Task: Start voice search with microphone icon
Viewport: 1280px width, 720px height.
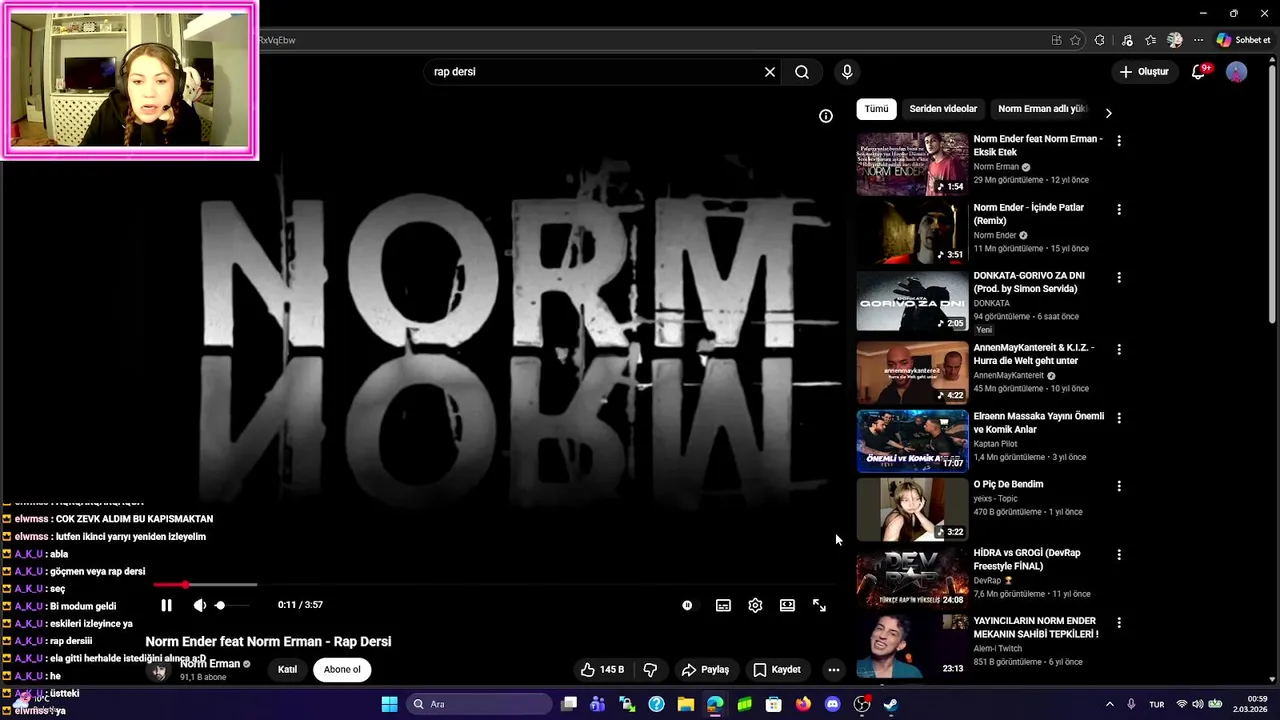Action: pos(847,72)
